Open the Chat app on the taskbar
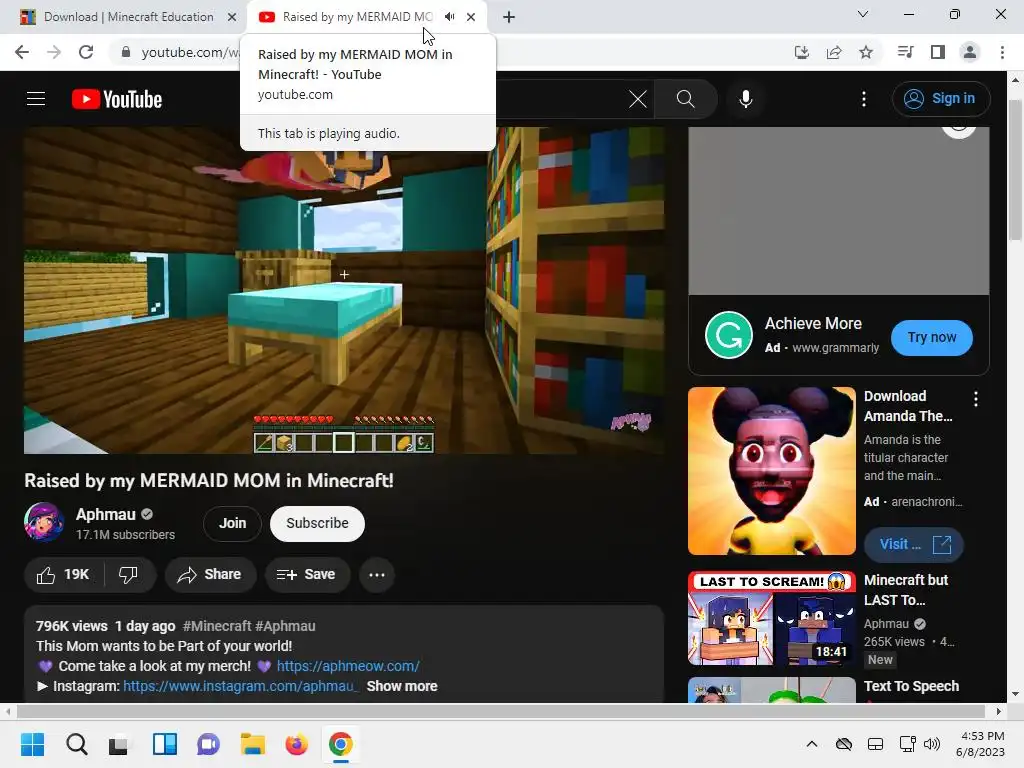The width and height of the screenshot is (1024, 768). click(x=208, y=744)
